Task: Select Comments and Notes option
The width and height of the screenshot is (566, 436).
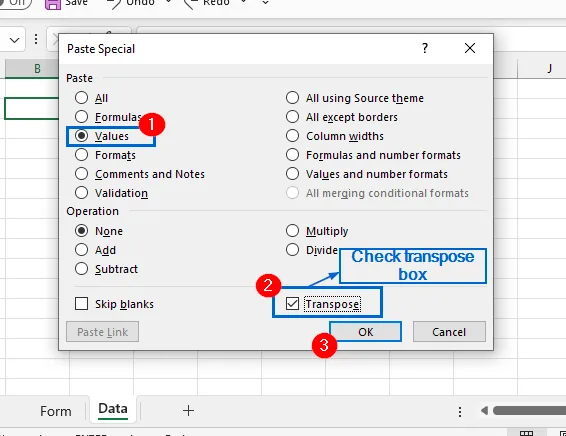Action: point(82,174)
